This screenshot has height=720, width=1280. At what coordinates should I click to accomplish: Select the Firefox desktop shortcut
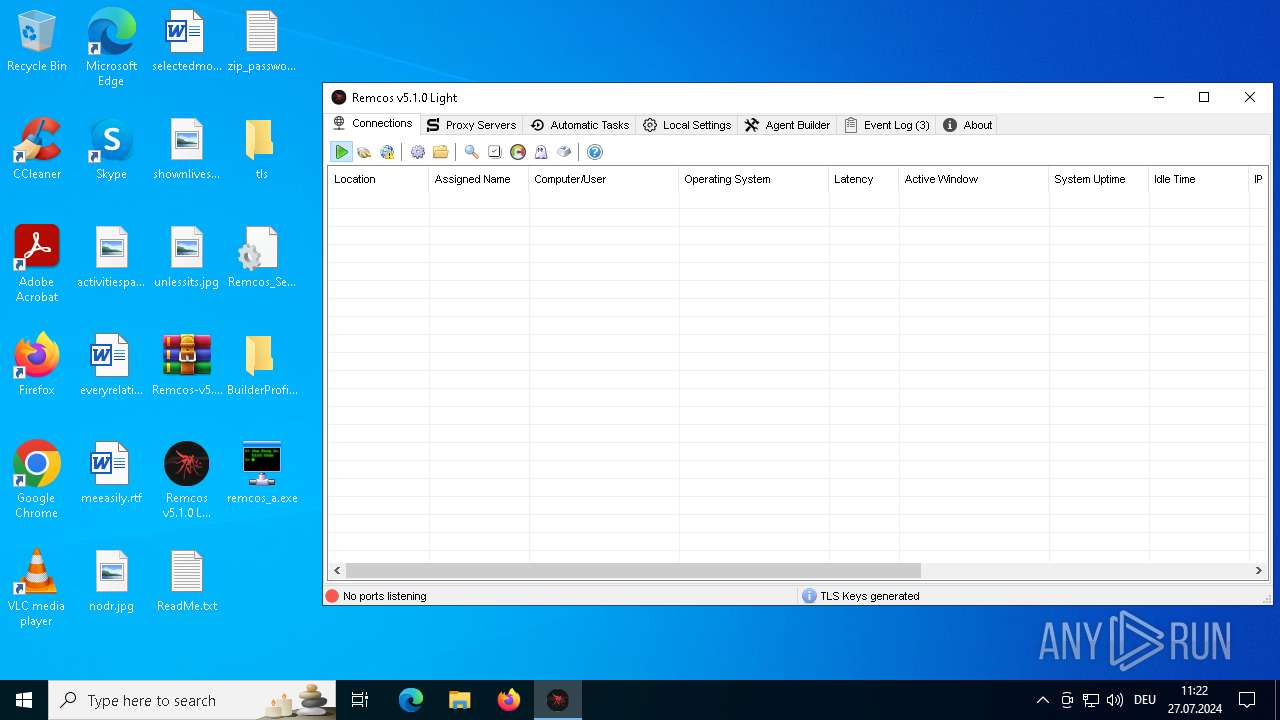37,365
